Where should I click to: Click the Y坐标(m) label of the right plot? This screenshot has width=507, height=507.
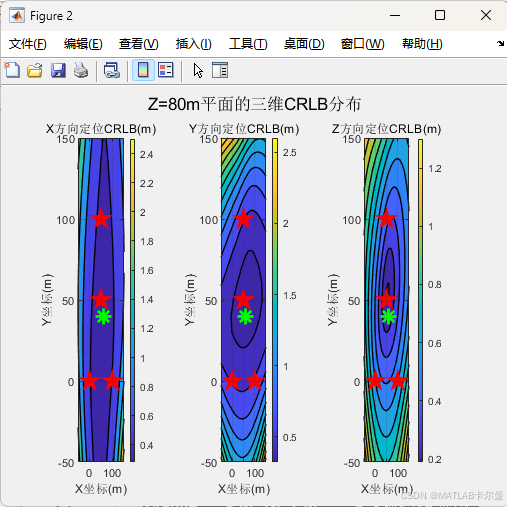click(333, 300)
